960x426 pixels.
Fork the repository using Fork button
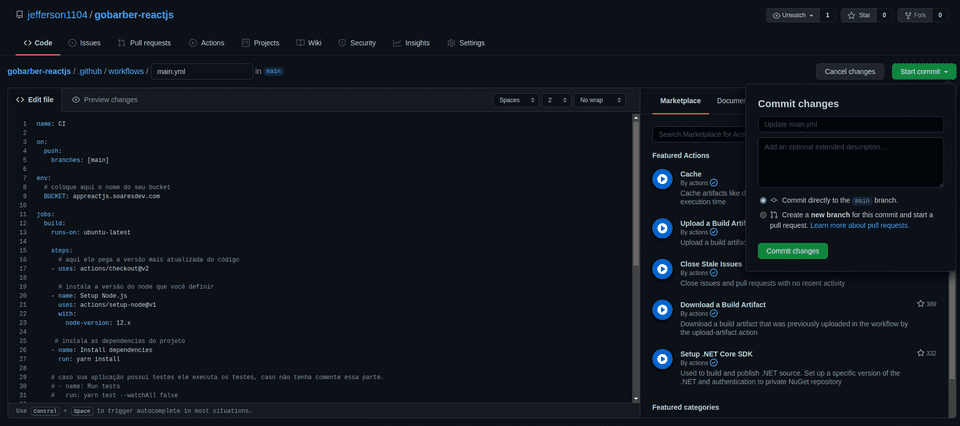[914, 15]
